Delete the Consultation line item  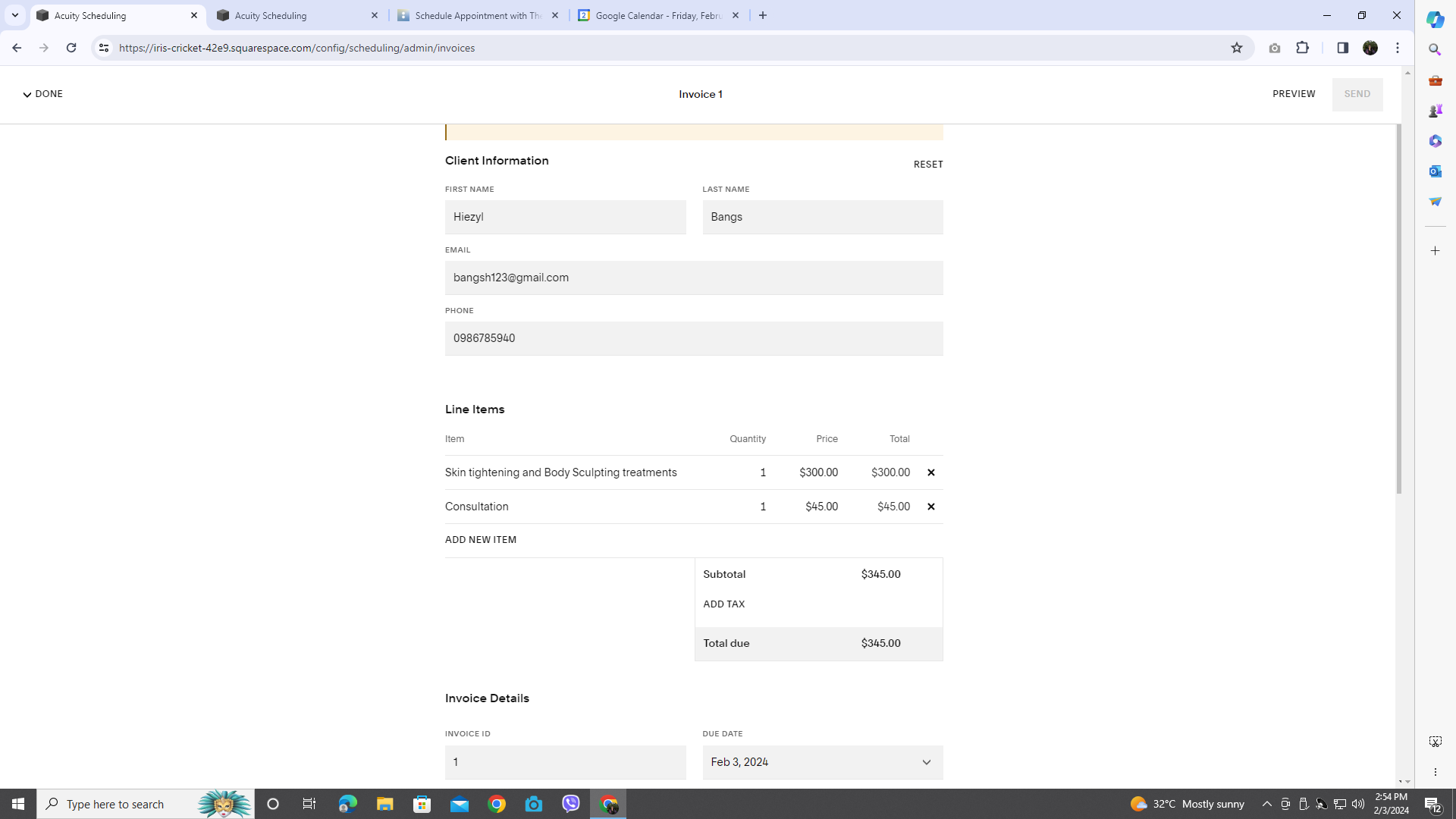pos(930,507)
